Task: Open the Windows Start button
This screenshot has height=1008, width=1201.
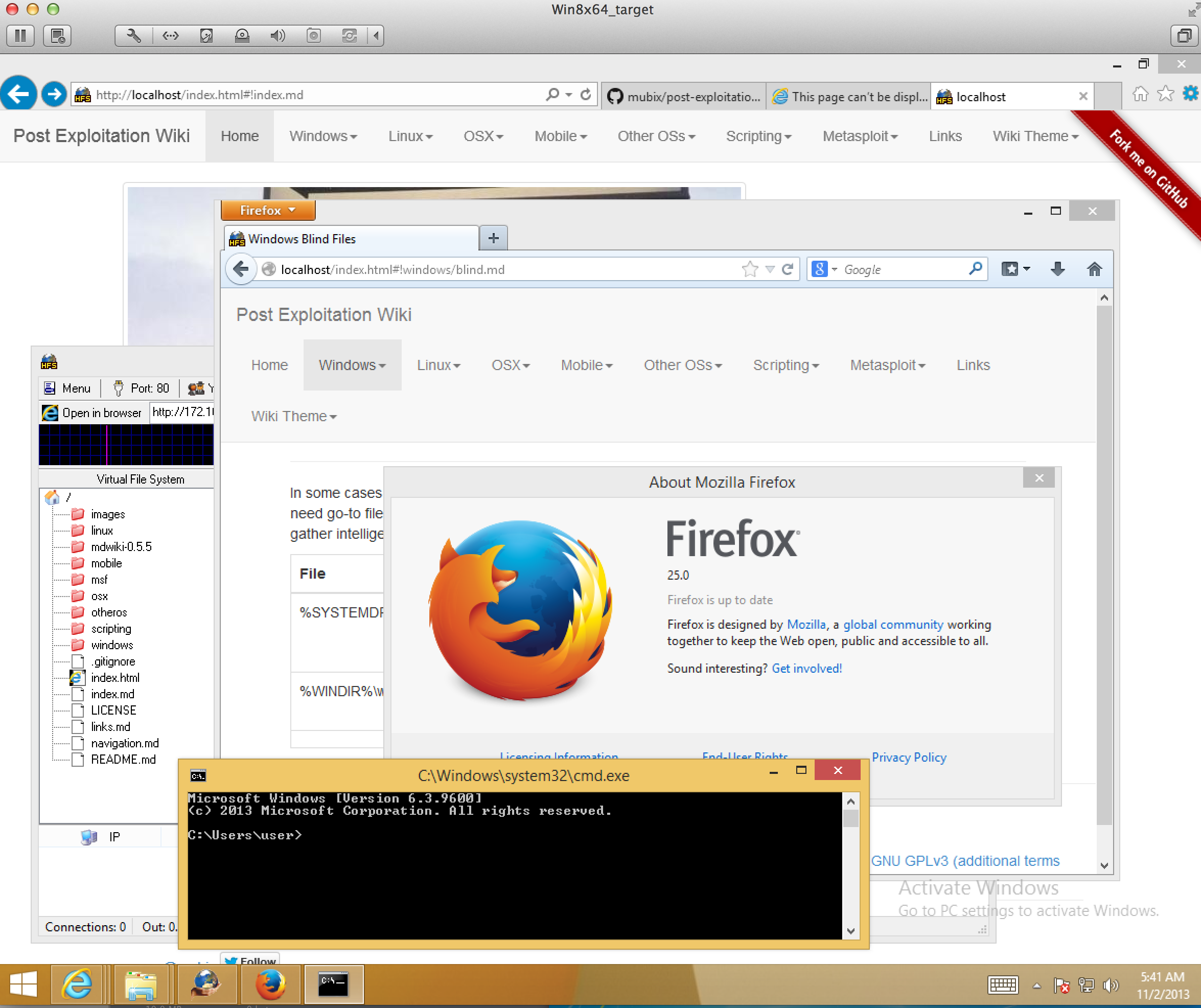Action: [x=24, y=984]
